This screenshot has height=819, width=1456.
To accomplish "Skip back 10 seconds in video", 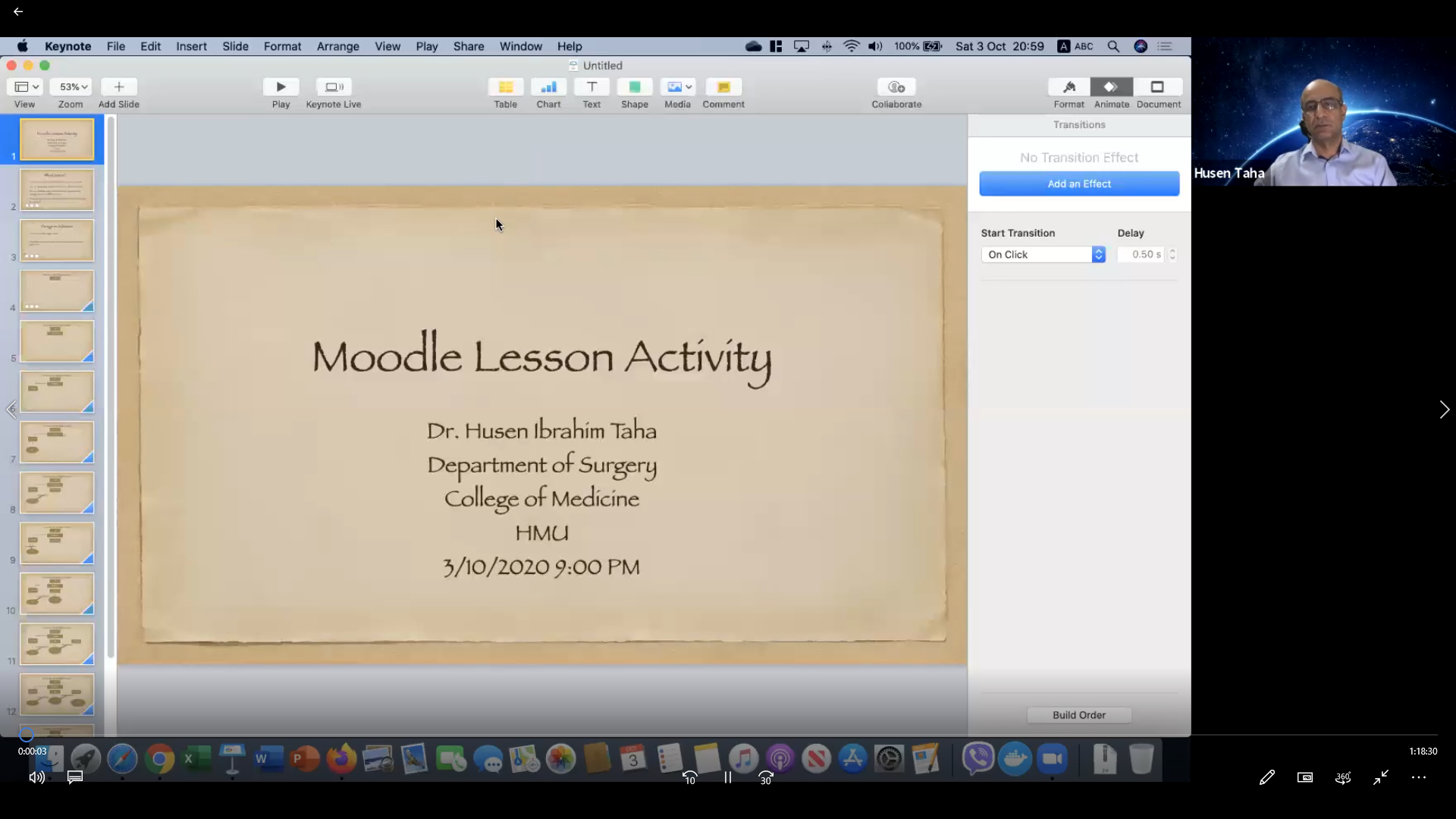I will point(690,777).
